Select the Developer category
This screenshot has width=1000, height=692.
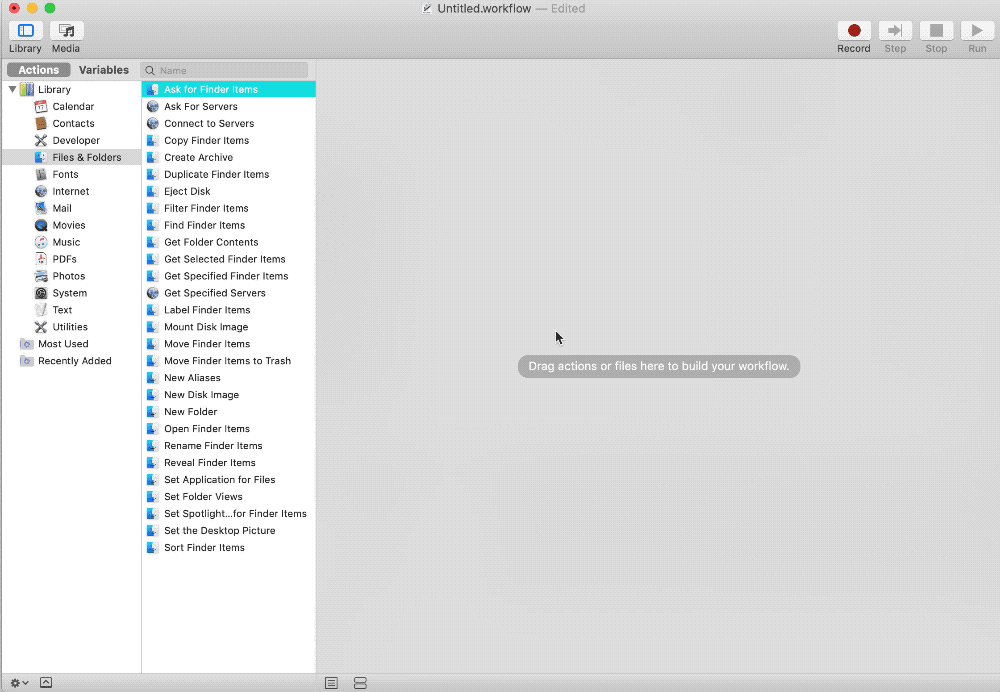(71, 140)
